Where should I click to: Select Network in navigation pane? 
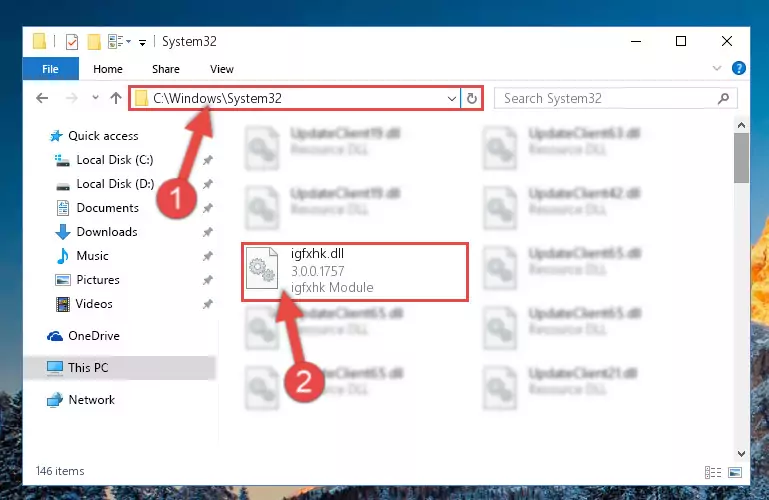pos(92,400)
